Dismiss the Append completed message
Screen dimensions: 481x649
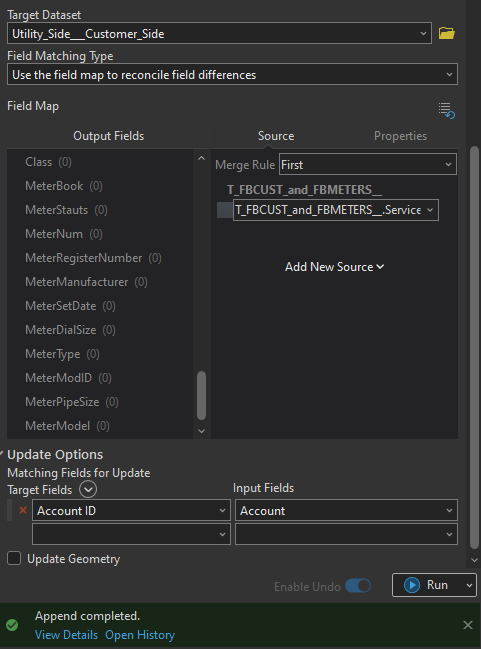(x=468, y=625)
